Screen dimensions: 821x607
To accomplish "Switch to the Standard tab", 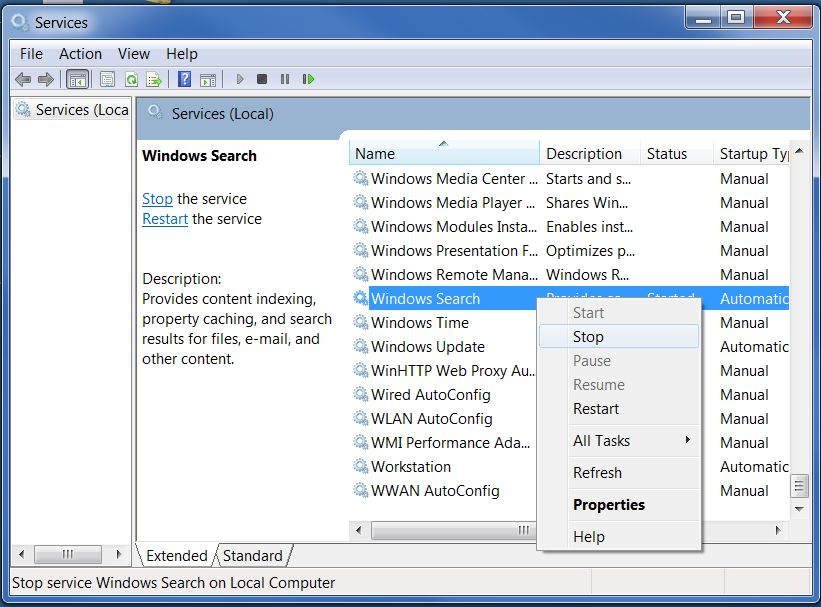I will (x=252, y=555).
